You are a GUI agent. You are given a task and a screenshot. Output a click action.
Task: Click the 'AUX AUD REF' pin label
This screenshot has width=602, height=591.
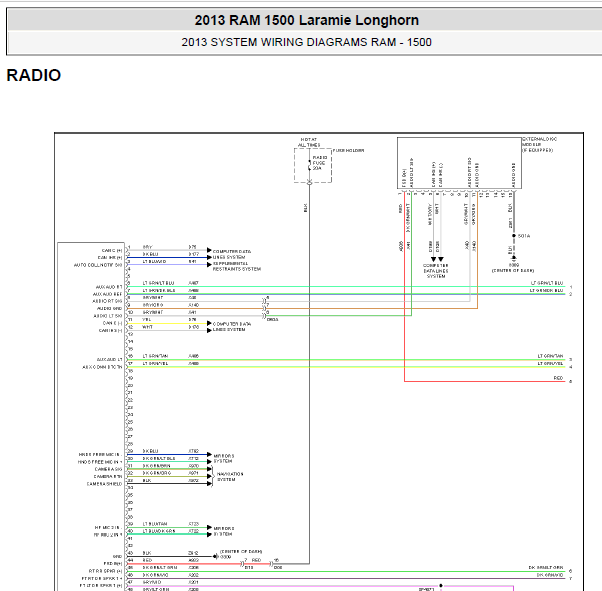tap(108, 294)
